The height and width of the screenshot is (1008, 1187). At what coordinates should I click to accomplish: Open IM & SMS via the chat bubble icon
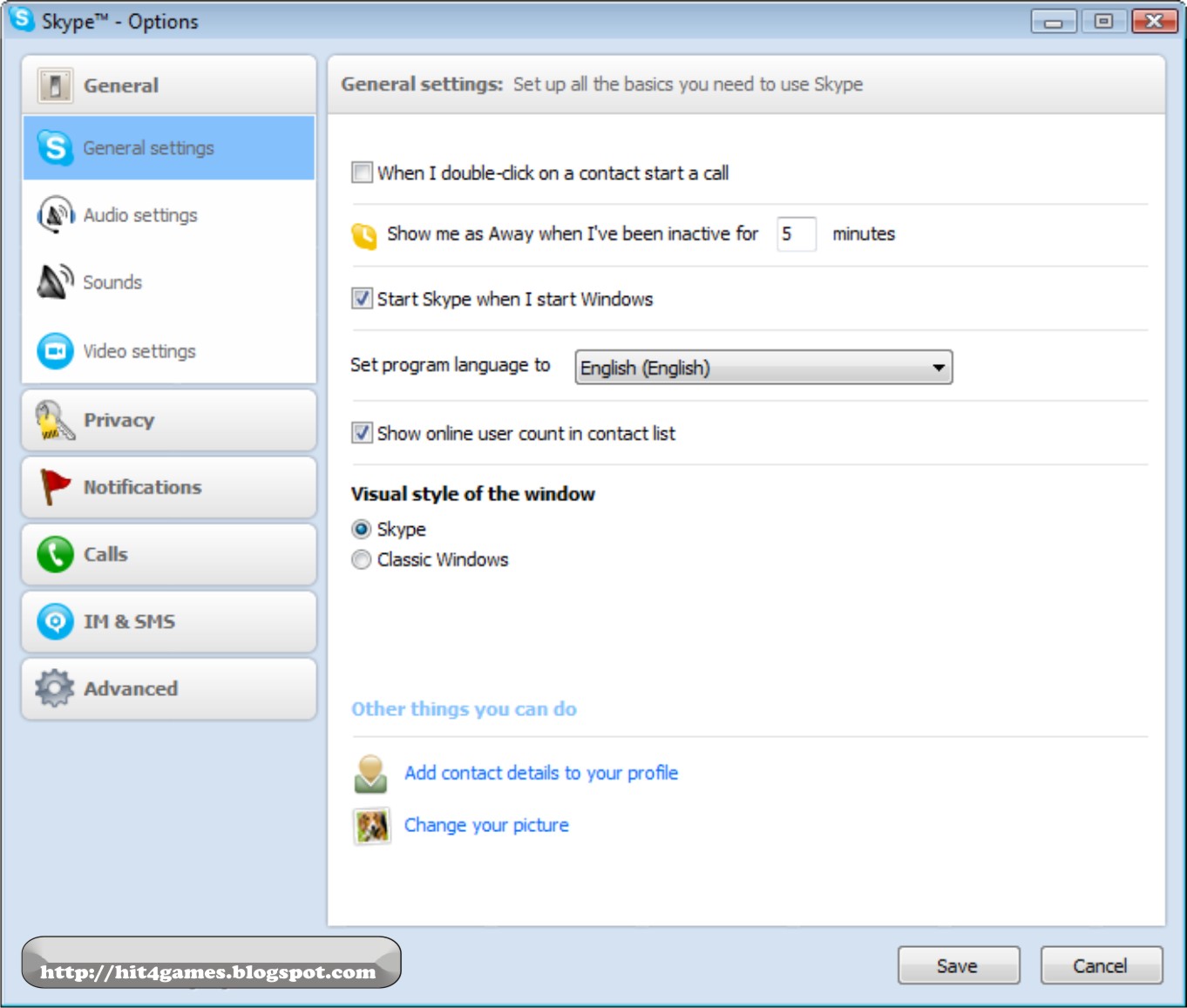point(54,621)
